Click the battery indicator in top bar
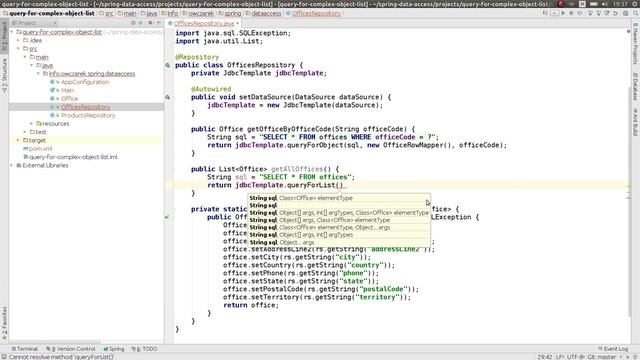The image size is (640, 360). [x=594, y=4]
